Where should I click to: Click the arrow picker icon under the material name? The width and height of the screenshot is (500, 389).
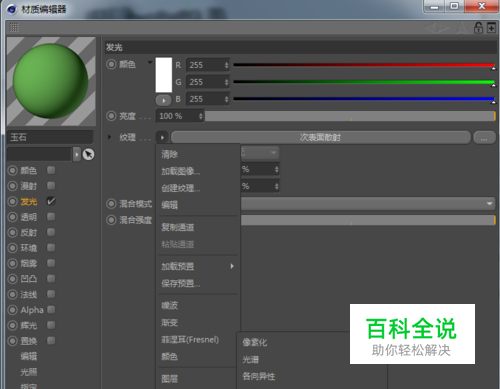tap(88, 154)
